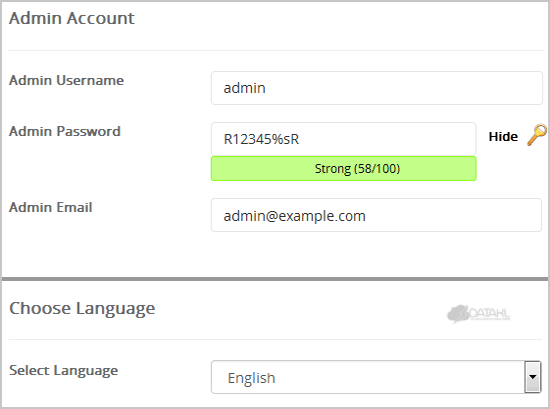
Task: Select the Admin Email input box
Action: (376, 215)
